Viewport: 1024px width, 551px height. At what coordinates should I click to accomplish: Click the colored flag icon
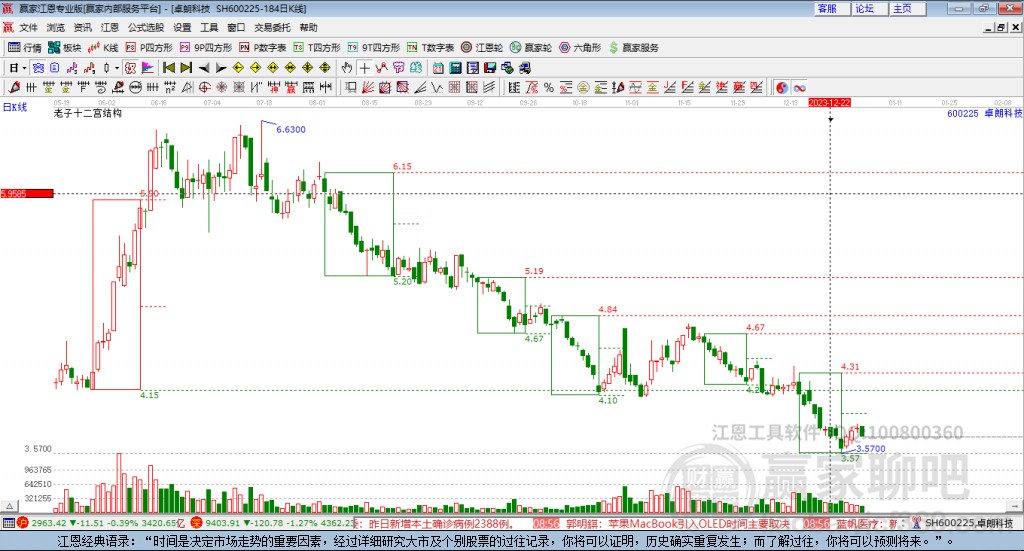coord(148,68)
